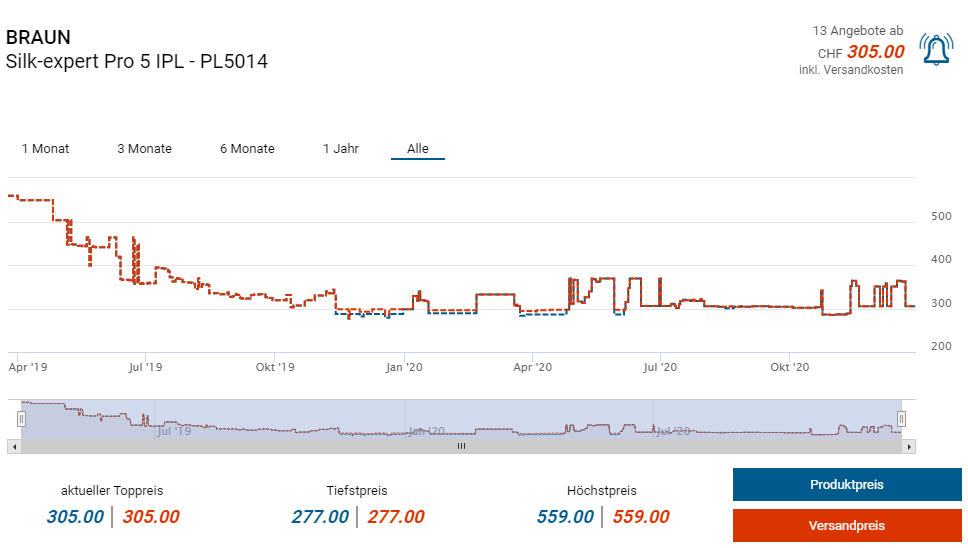The height and width of the screenshot is (548, 968).
Task: Toggle the Produktpreis series
Action: pos(846,485)
